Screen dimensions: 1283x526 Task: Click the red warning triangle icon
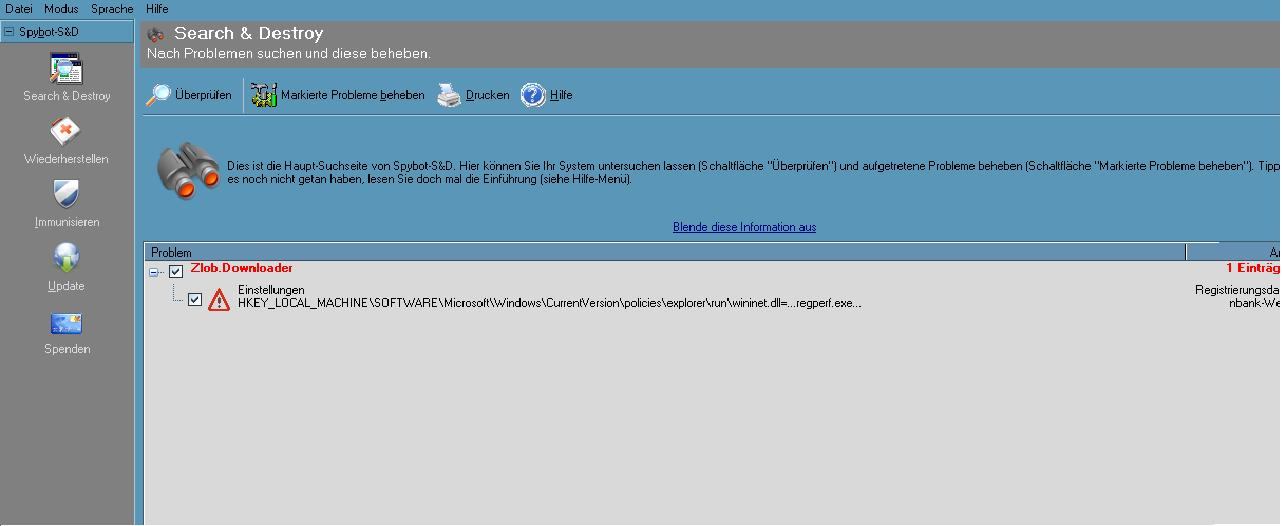point(219,298)
